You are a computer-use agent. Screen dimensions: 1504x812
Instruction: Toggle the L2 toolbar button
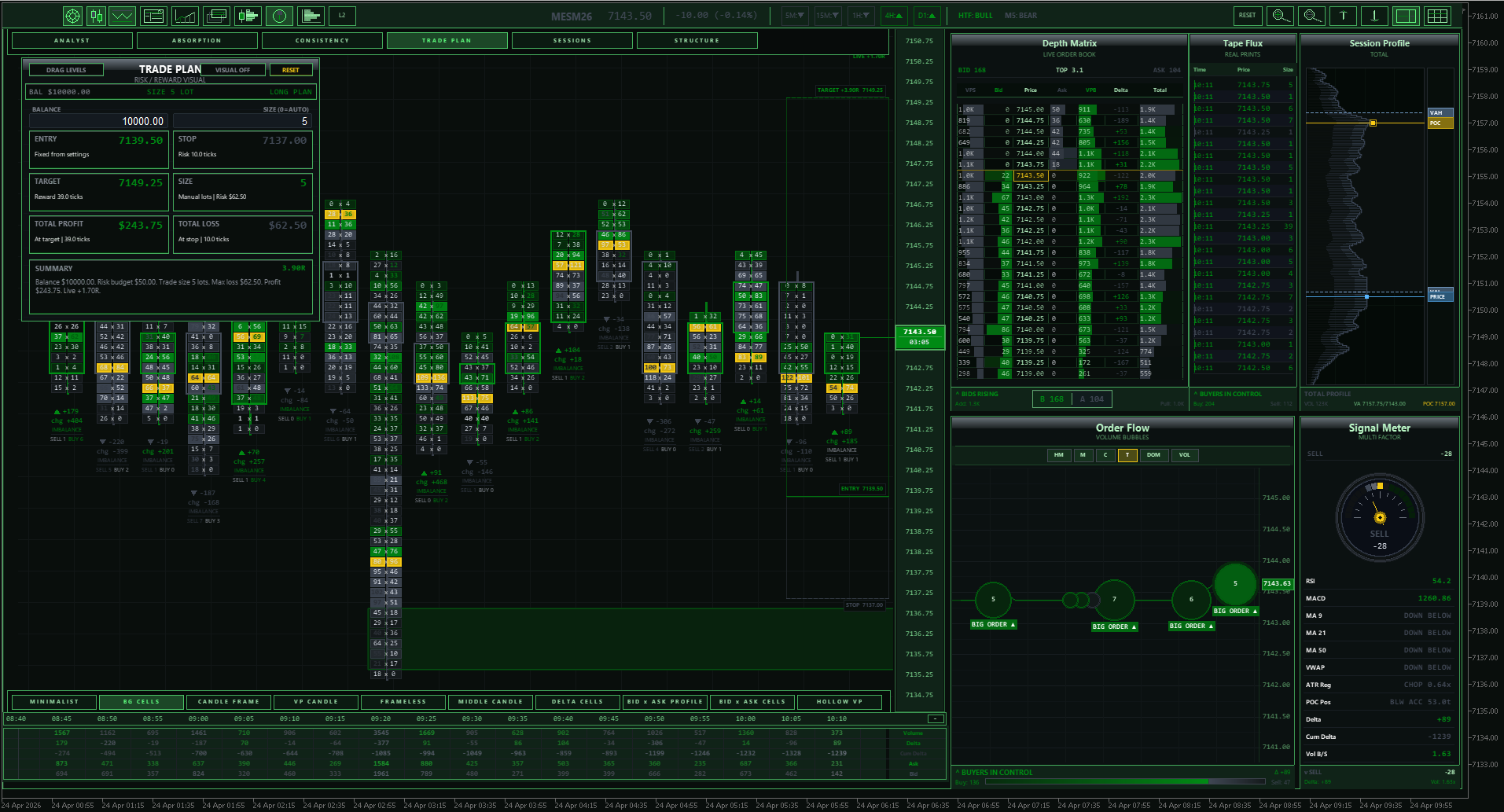point(342,16)
